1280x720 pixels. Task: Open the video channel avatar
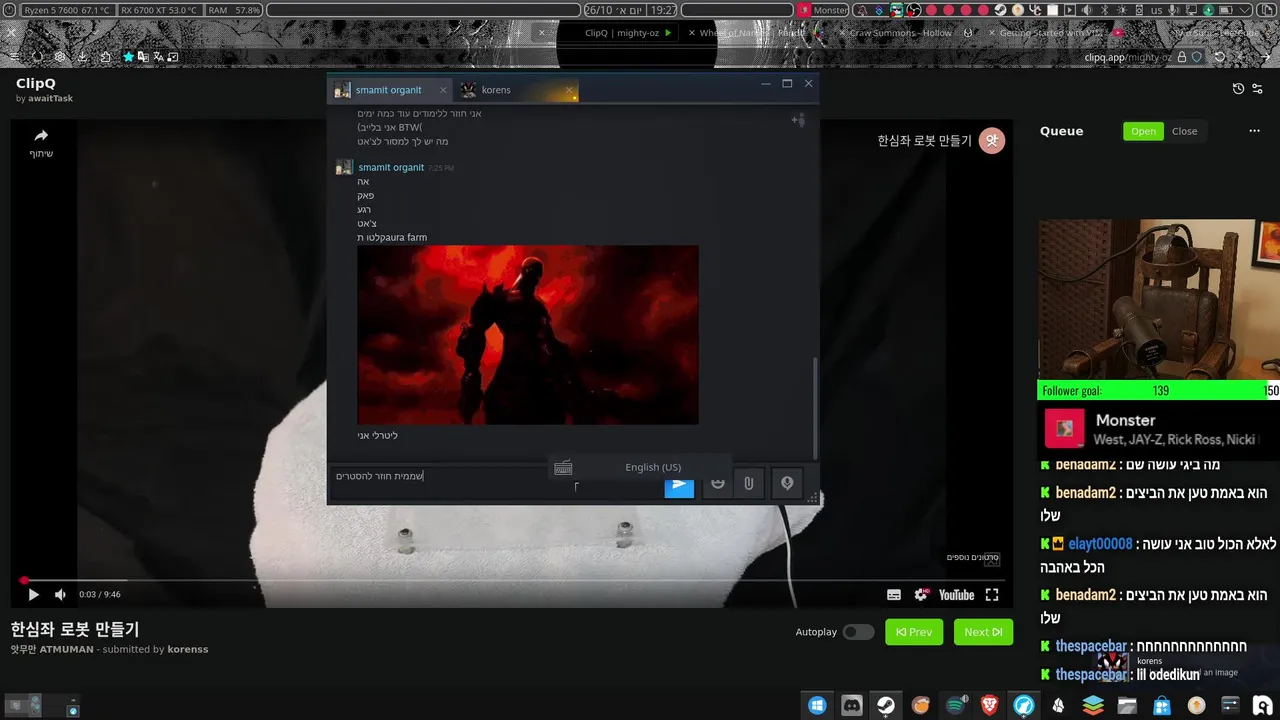point(991,141)
